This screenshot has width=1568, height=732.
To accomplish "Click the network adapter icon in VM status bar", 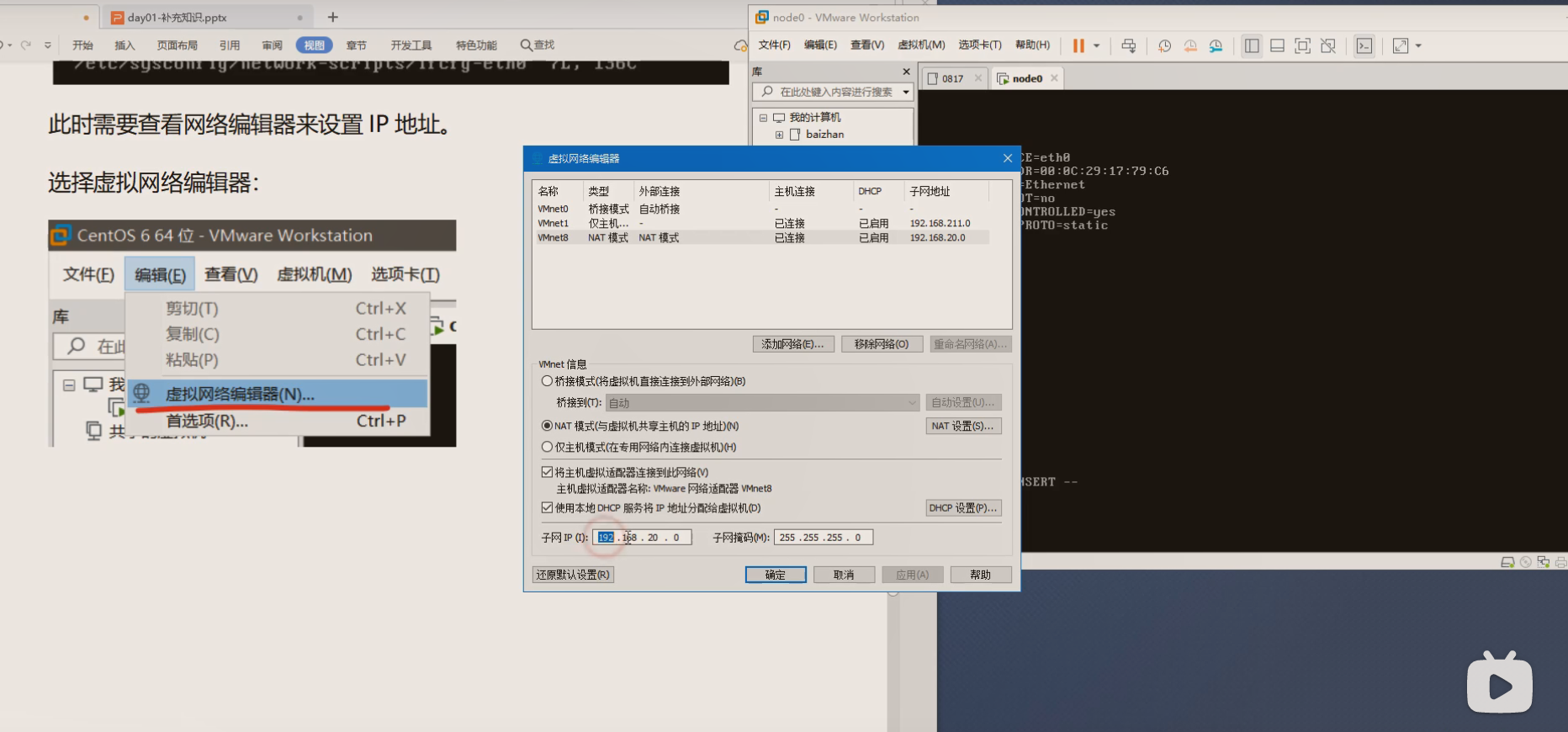I will tap(1543, 562).
